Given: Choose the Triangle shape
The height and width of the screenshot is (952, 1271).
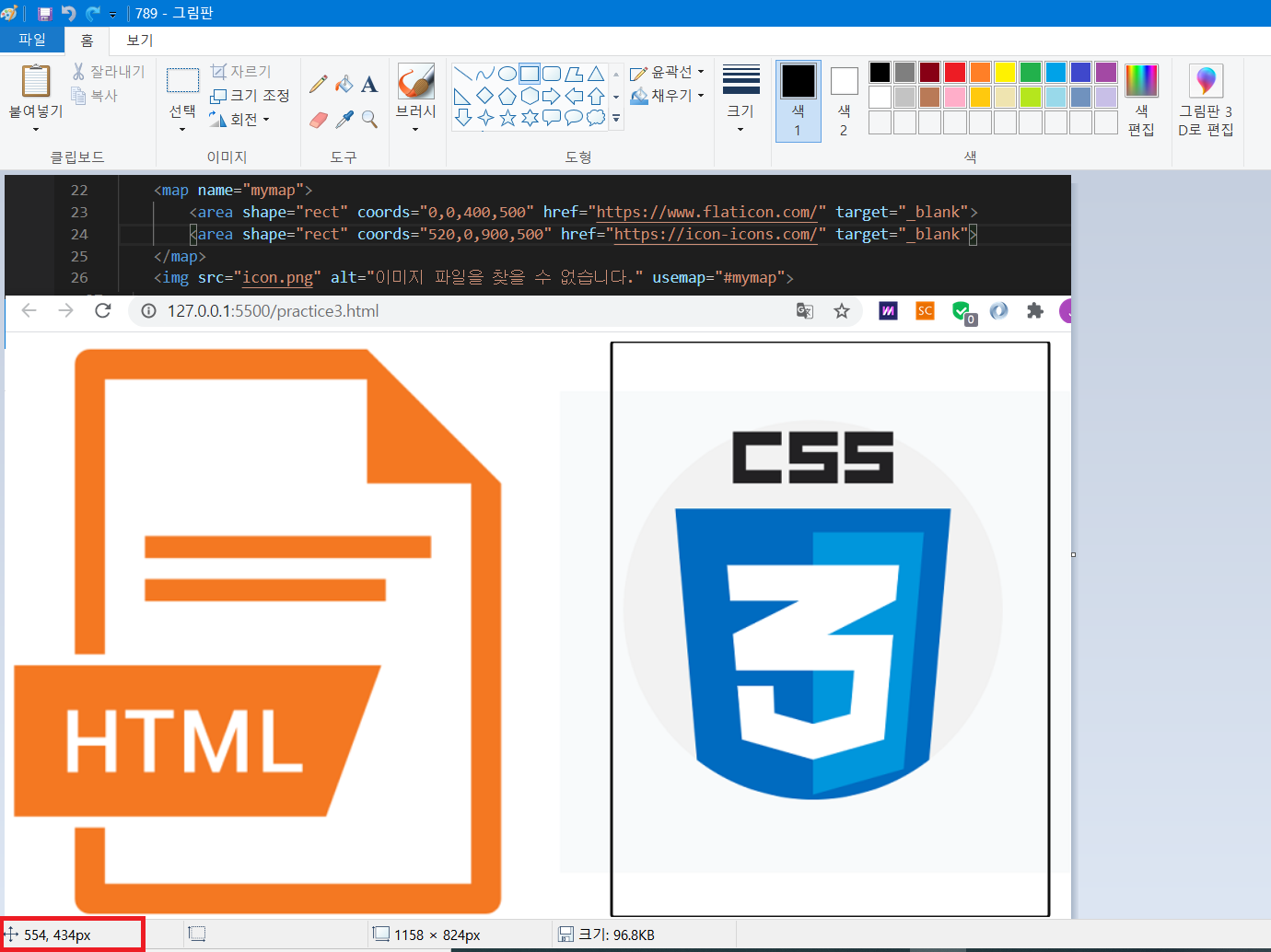Looking at the screenshot, I should (596, 74).
